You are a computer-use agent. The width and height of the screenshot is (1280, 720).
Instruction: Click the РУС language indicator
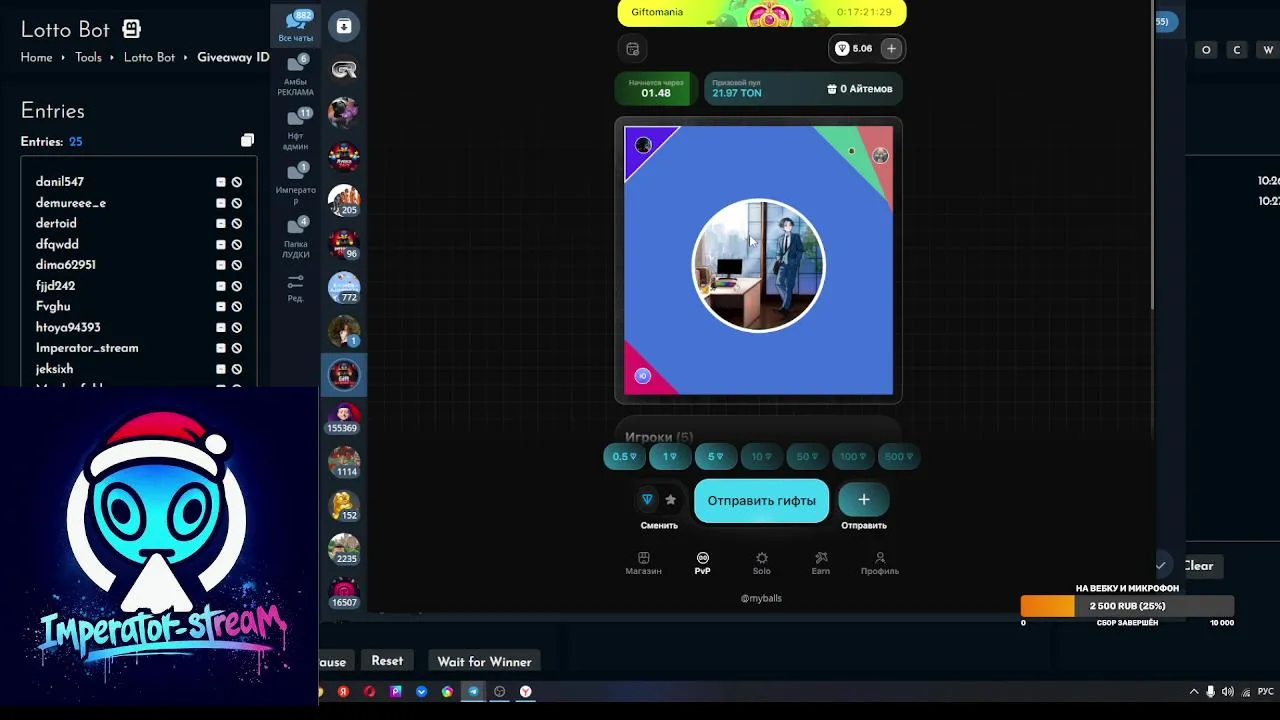tap(1265, 691)
